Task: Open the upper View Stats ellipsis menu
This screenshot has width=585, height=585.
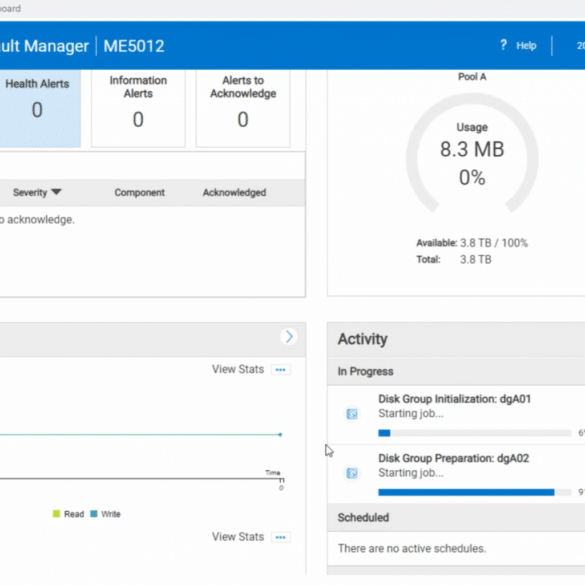Action: [281, 370]
